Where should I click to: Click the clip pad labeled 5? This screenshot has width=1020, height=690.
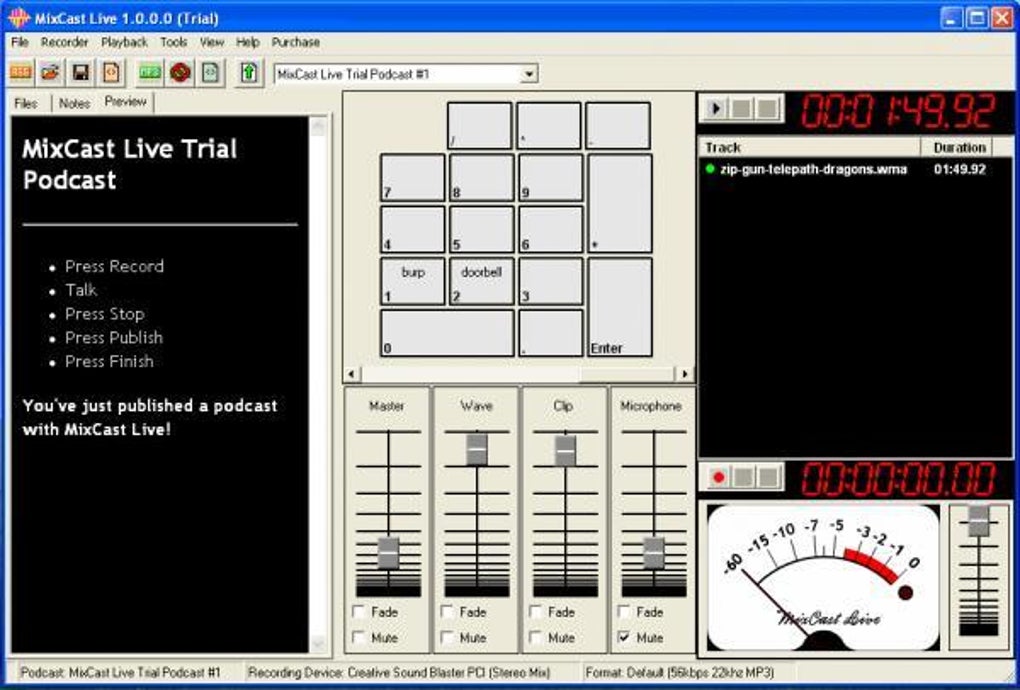click(x=481, y=229)
